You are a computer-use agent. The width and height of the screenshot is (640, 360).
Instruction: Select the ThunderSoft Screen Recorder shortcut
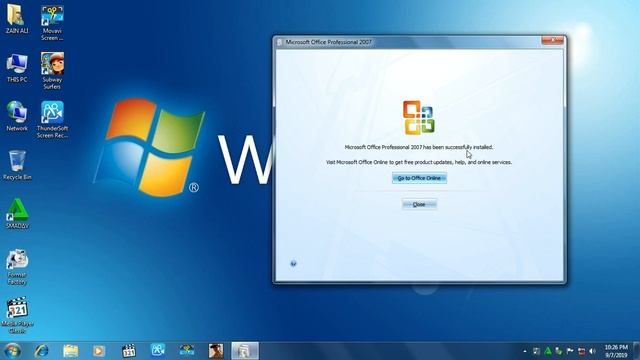(52, 120)
